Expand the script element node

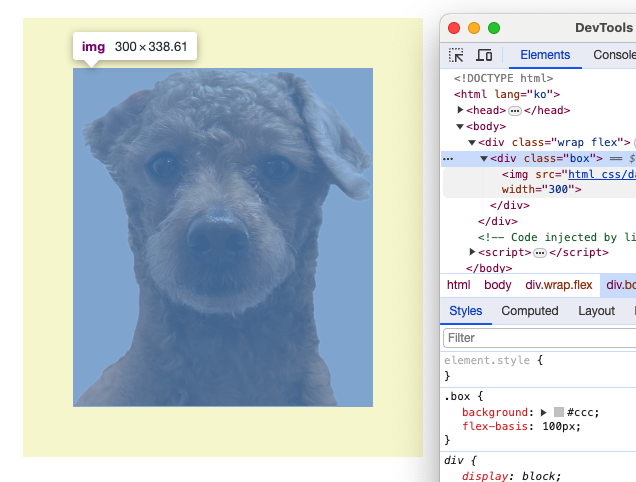[472, 252]
